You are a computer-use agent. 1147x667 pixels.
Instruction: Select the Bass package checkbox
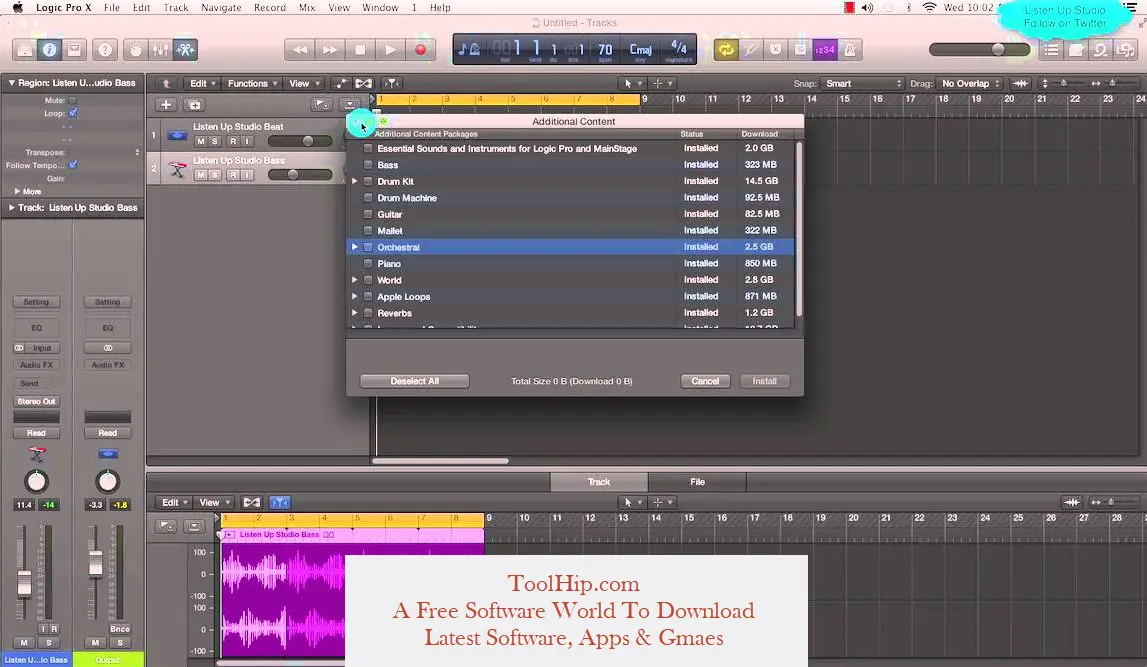368,165
